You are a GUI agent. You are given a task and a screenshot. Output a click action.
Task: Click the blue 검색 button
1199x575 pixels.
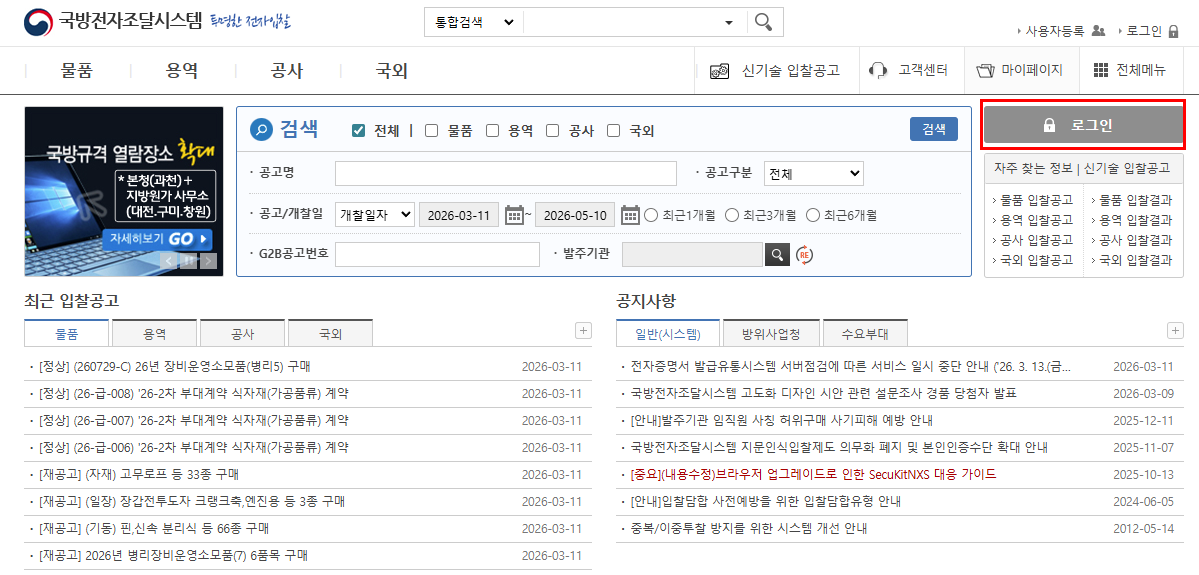[934, 129]
